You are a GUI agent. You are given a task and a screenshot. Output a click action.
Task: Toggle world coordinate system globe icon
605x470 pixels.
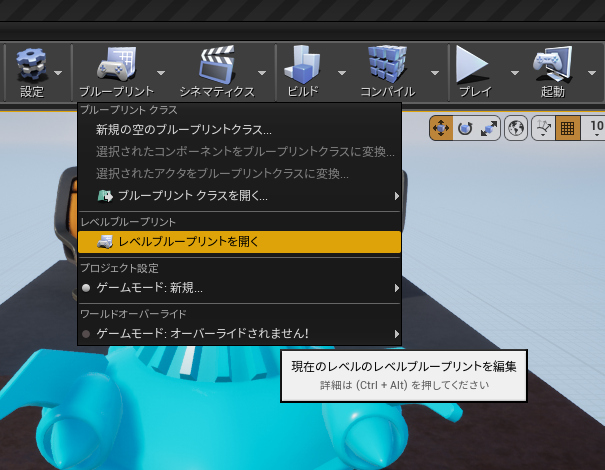click(x=516, y=128)
